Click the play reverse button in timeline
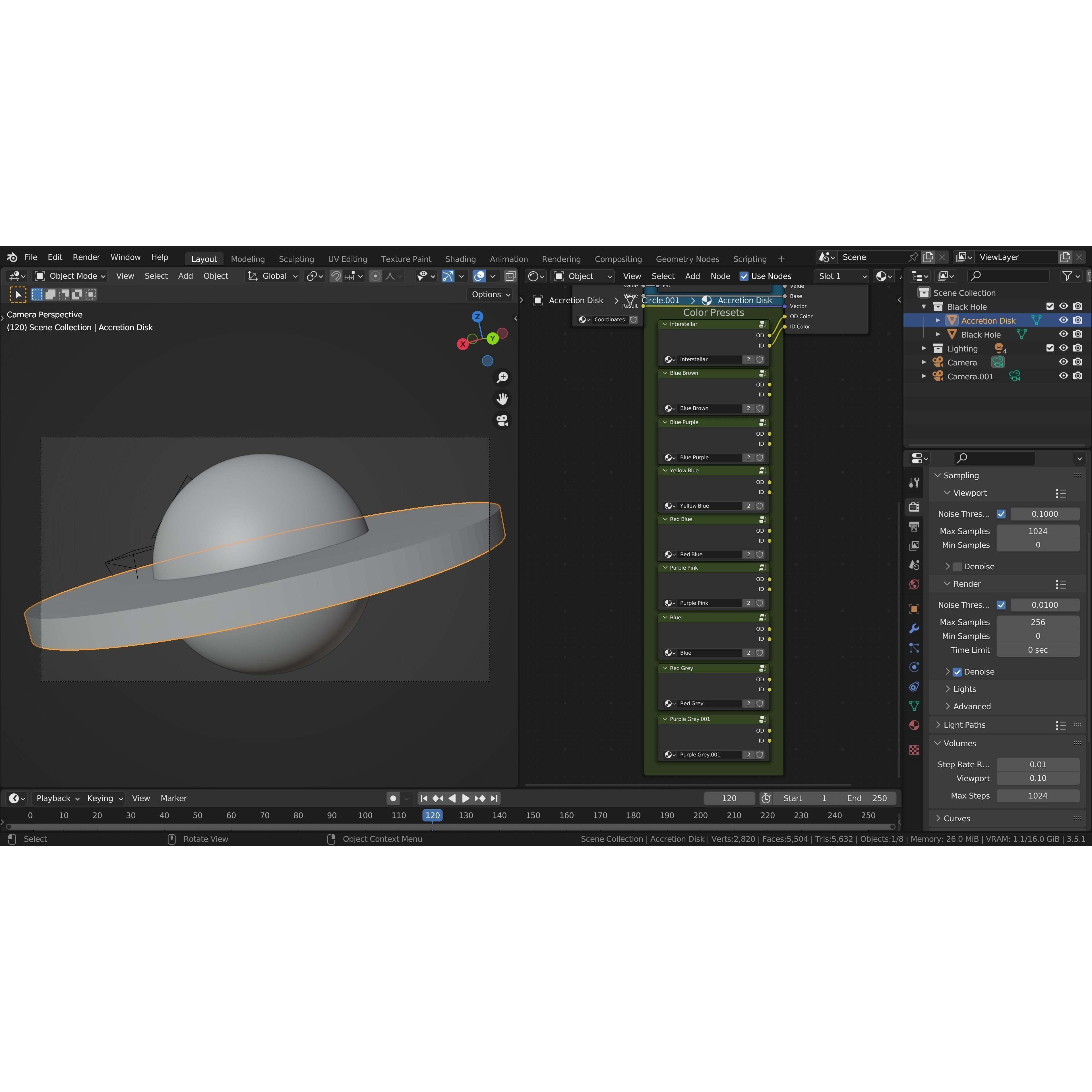This screenshot has height=1092, width=1092. [452, 798]
